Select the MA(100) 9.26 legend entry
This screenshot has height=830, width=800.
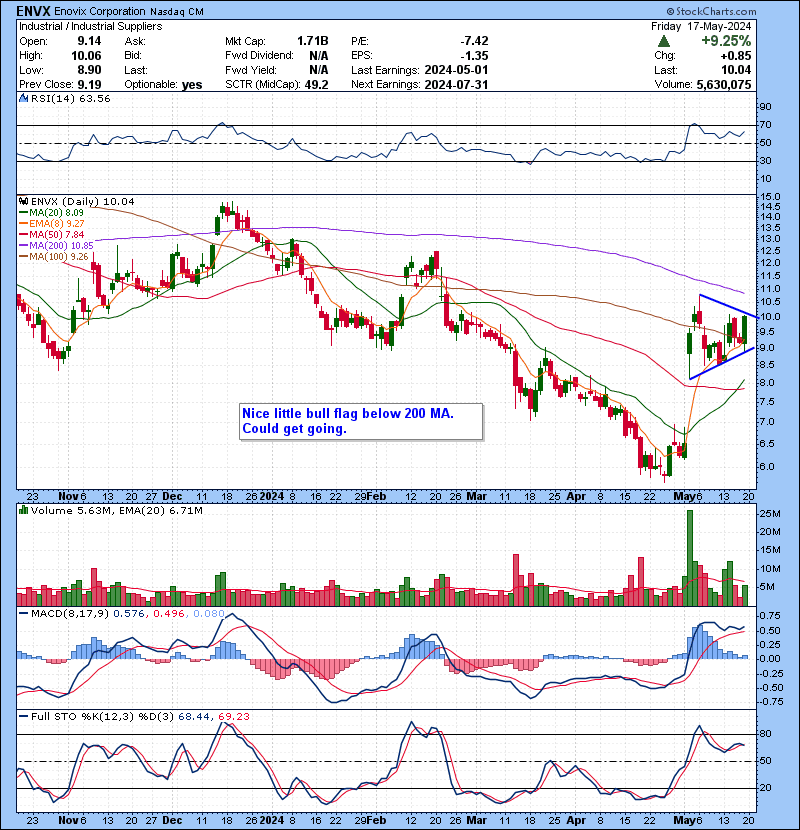(53, 257)
